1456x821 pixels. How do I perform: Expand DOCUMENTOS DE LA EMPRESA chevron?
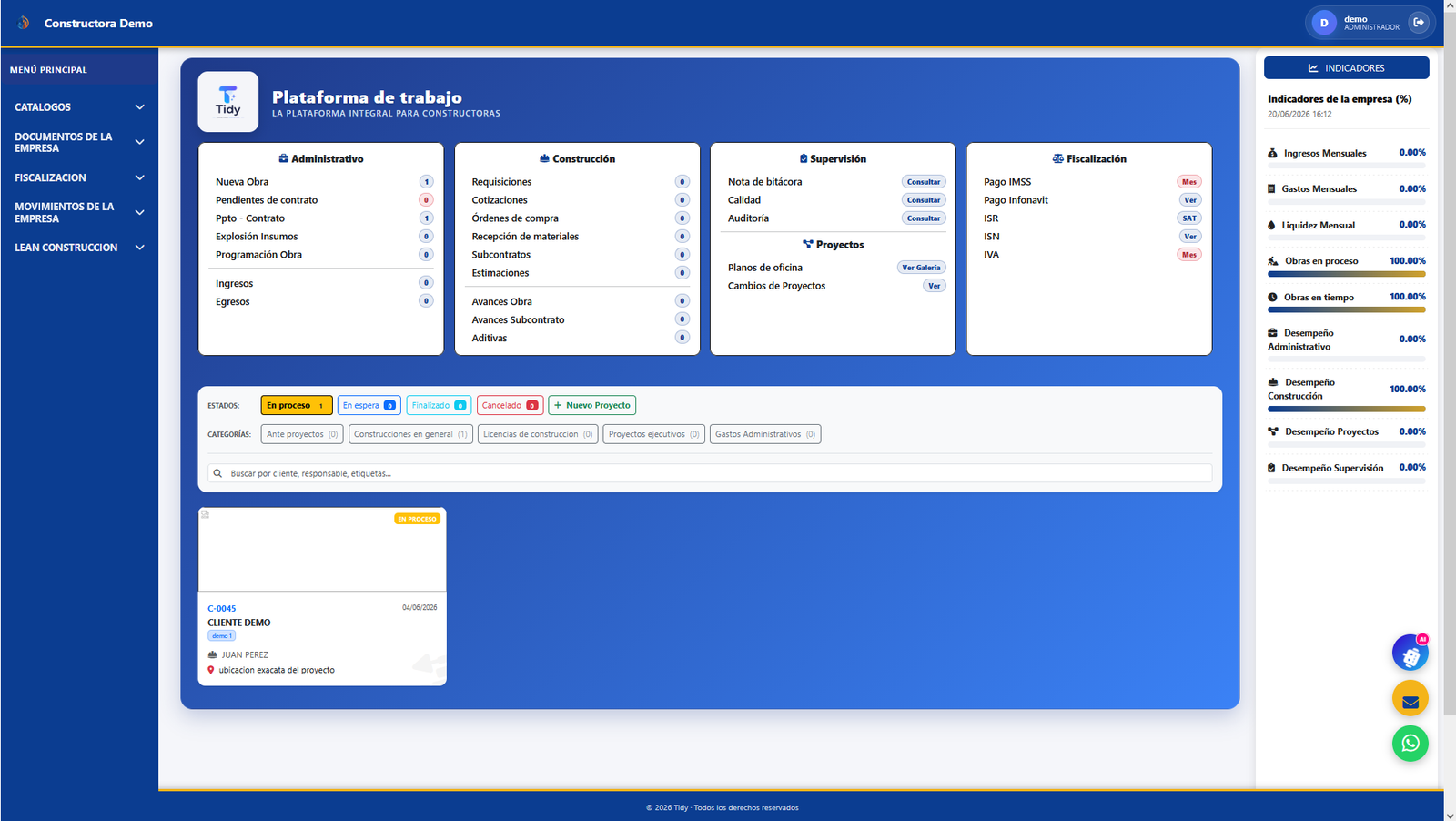pyautogui.click(x=139, y=142)
